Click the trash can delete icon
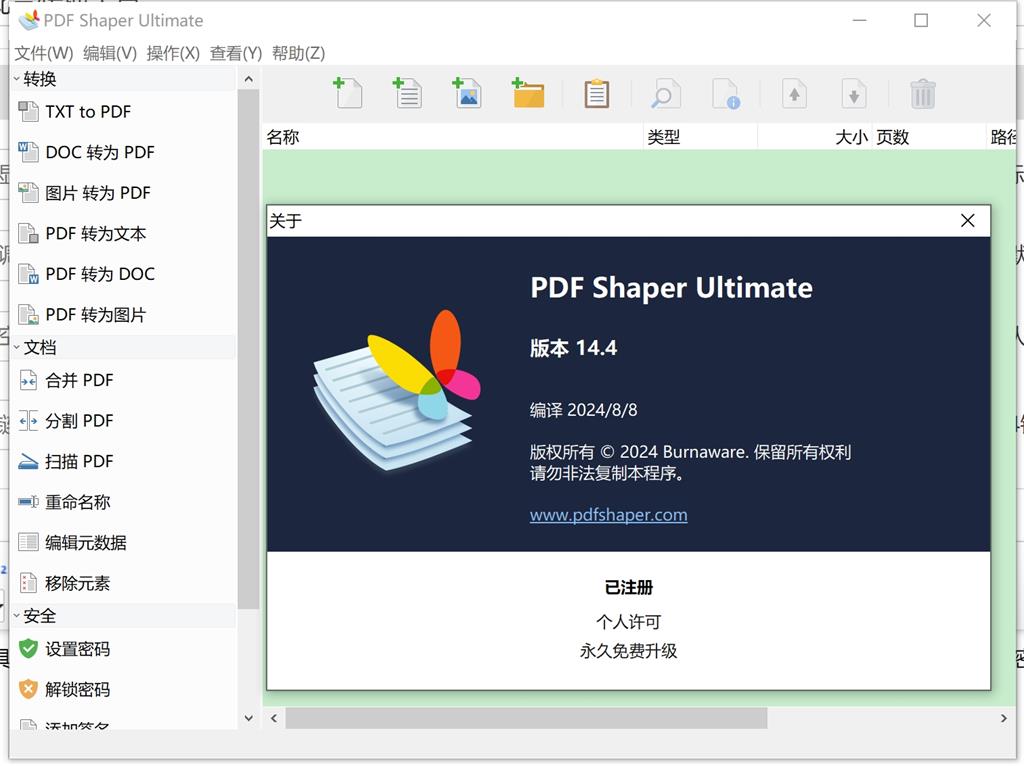 pos(923,94)
